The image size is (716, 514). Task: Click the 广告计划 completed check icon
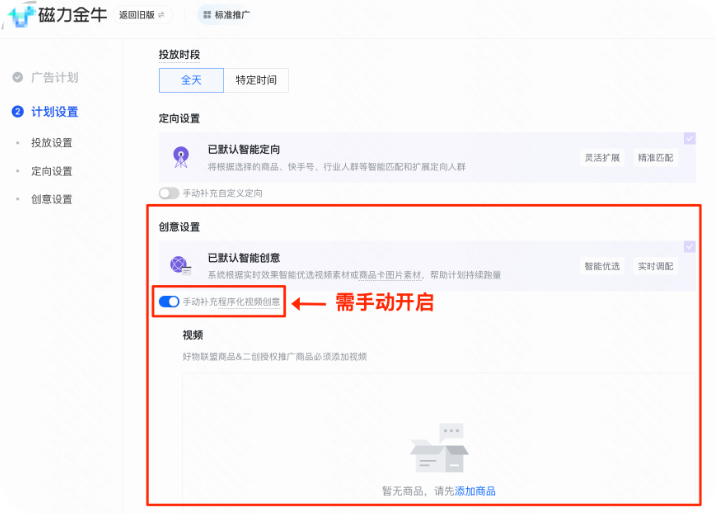coord(17,77)
